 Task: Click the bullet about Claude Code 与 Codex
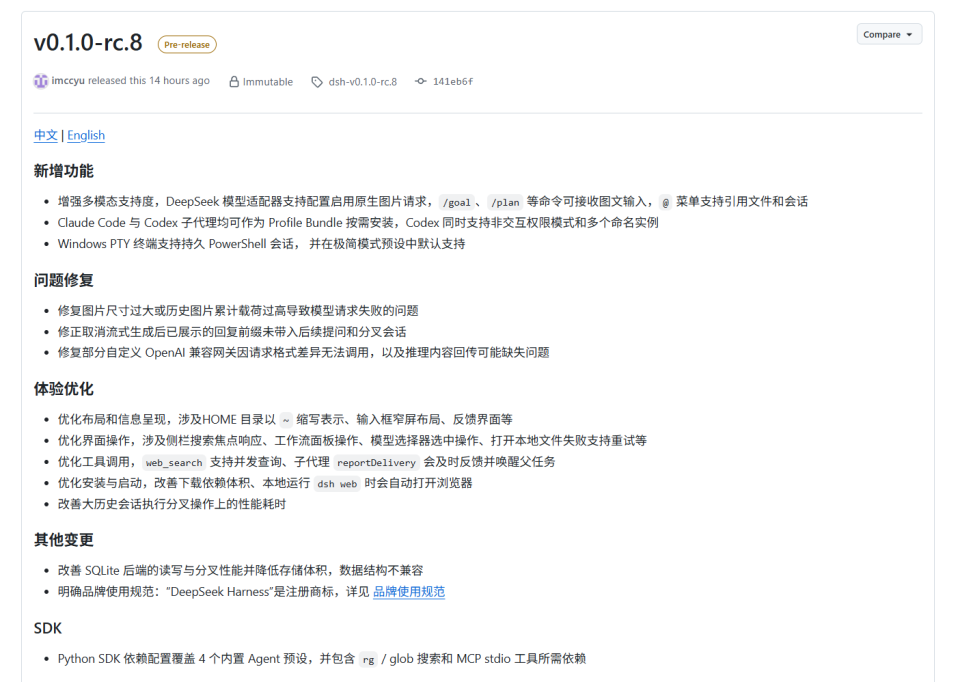358,223
